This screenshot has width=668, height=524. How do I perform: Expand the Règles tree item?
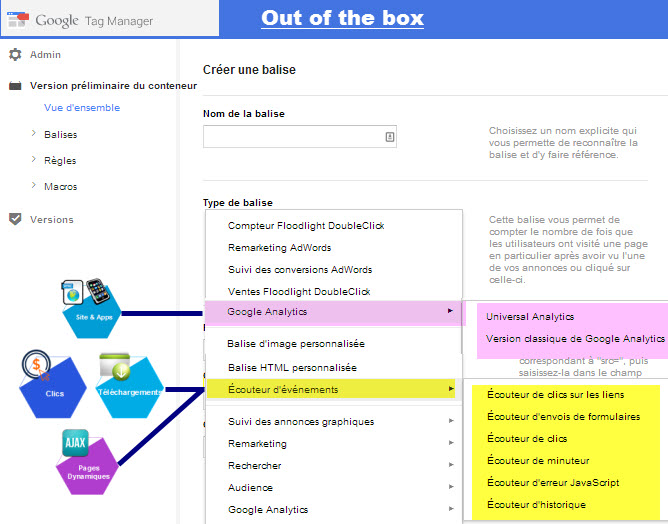tap(34, 159)
